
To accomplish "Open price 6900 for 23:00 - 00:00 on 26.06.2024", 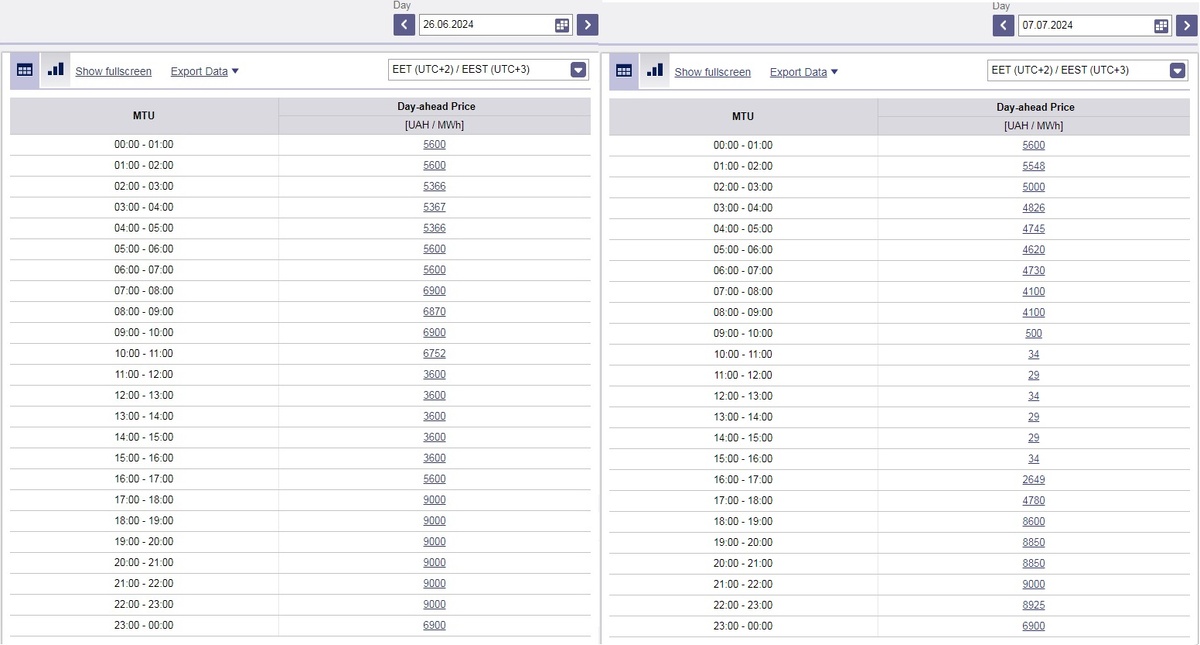I will tap(435, 625).
